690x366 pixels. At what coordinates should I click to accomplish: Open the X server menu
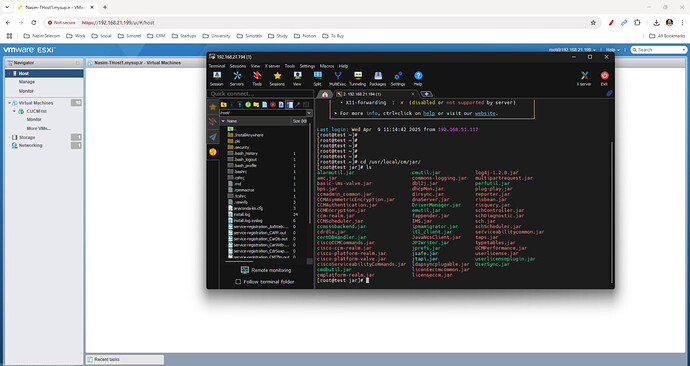coord(272,66)
